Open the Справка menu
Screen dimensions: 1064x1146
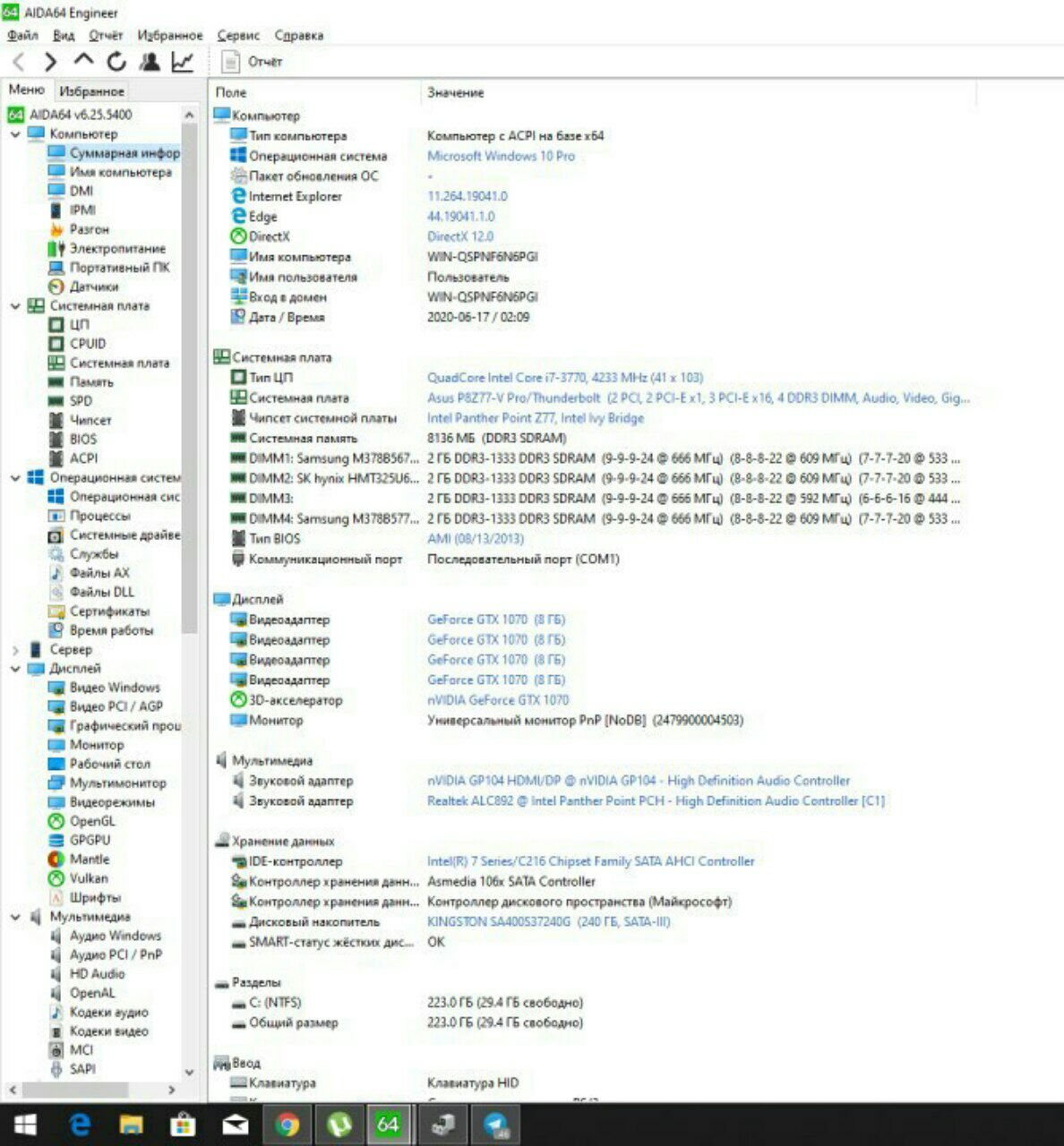click(299, 36)
